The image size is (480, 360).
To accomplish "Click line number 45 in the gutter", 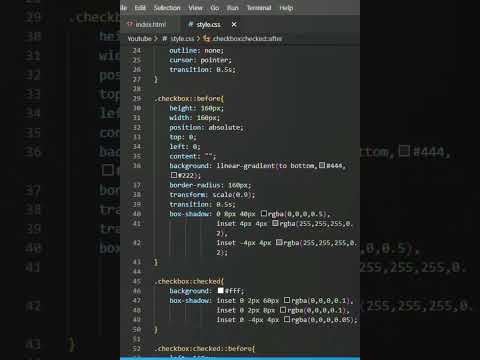I will coord(137,281).
